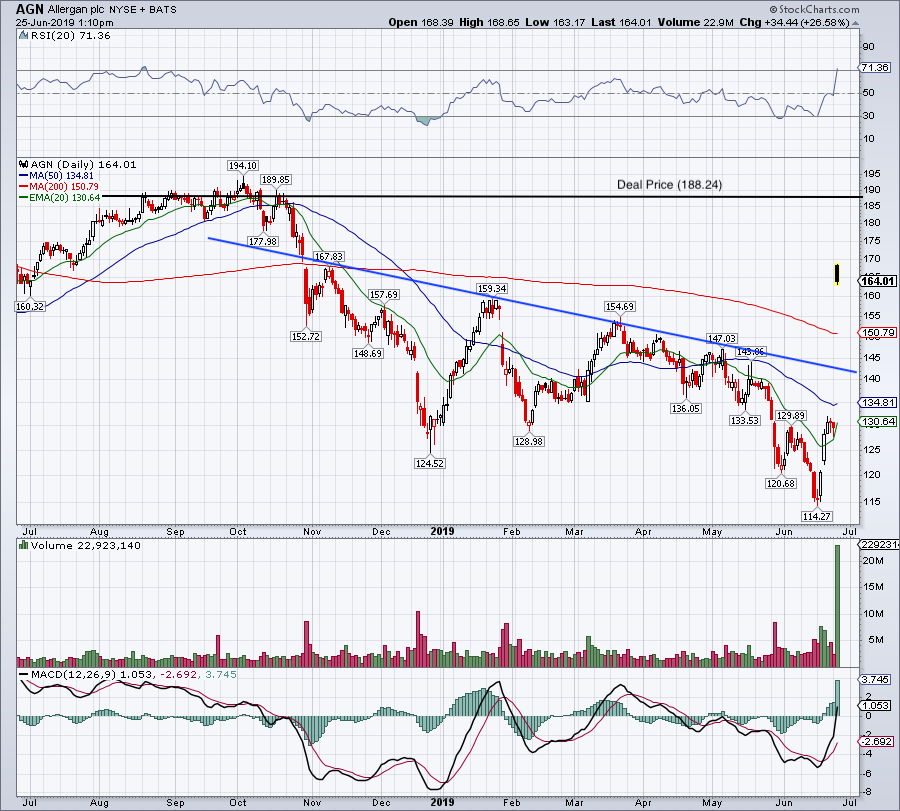Click the 177.98 low price label
Image resolution: width=900 pixels, height=811 pixels.
(263, 241)
